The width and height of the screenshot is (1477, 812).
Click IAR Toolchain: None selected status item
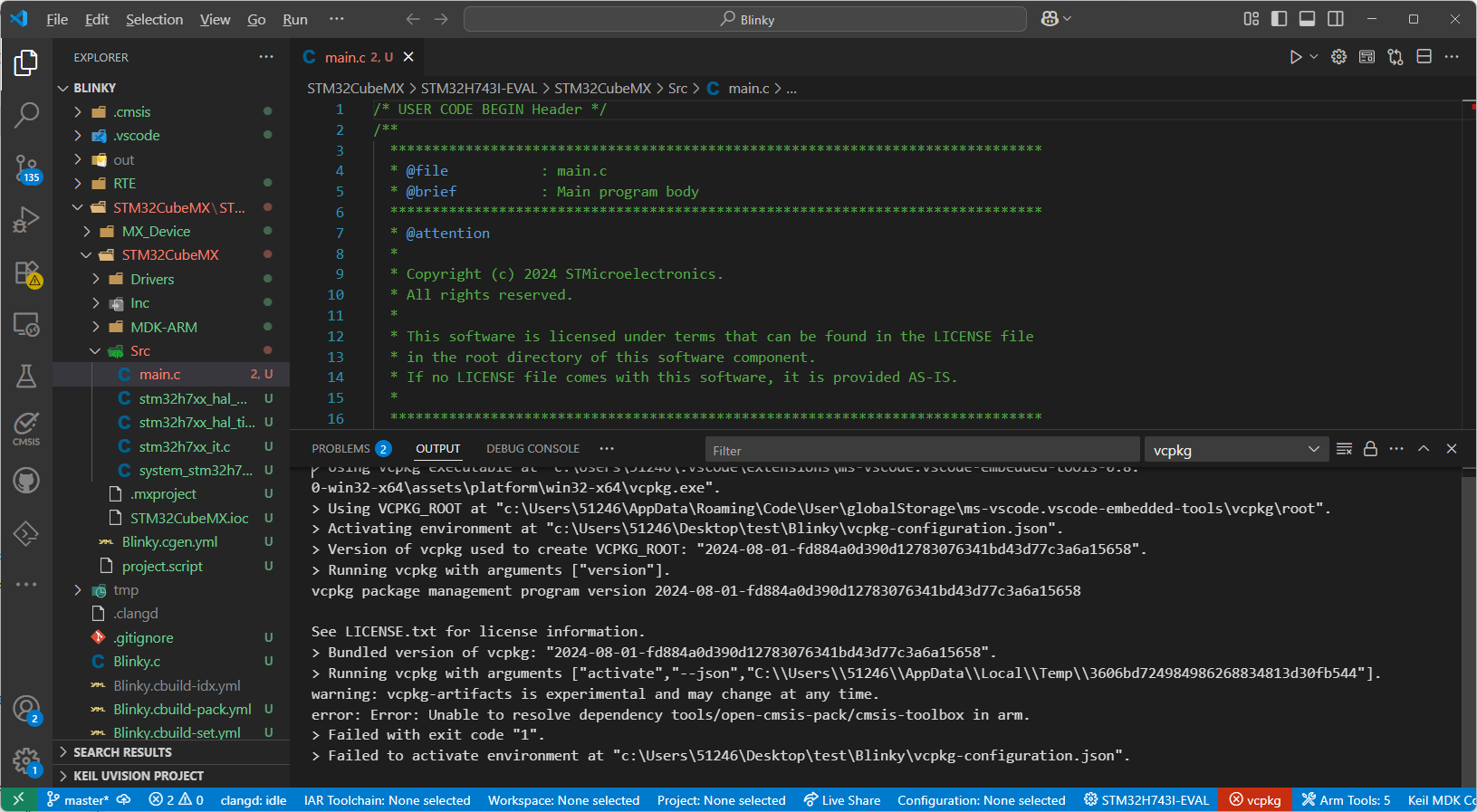[x=388, y=800]
